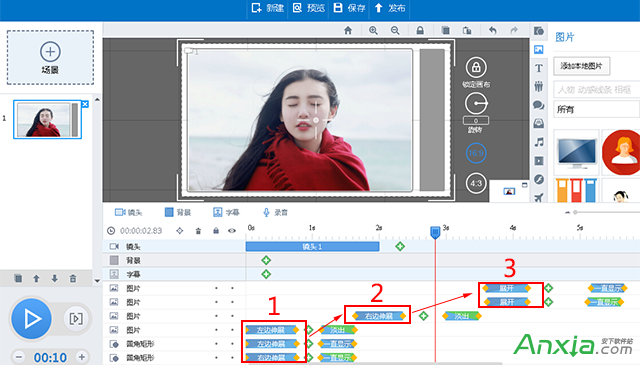
Task: Select scene 1 thumbnail
Action: [x=47, y=119]
